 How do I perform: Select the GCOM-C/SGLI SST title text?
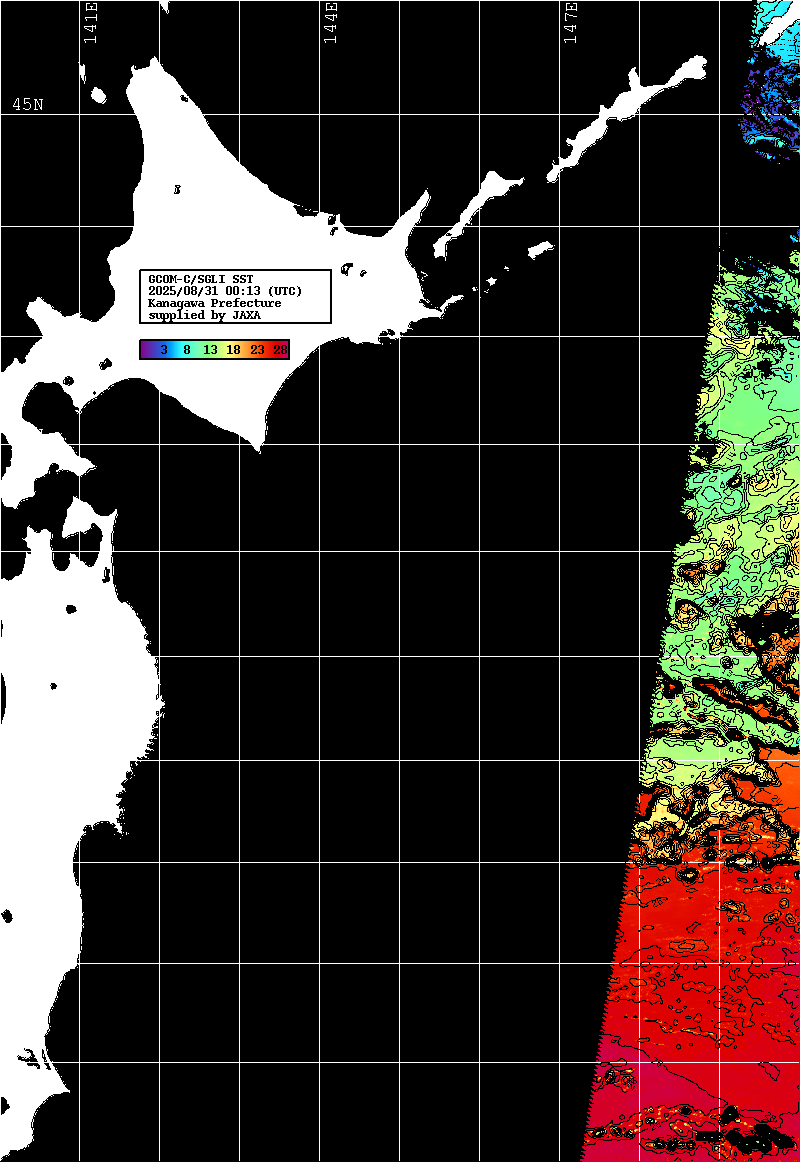(201, 279)
